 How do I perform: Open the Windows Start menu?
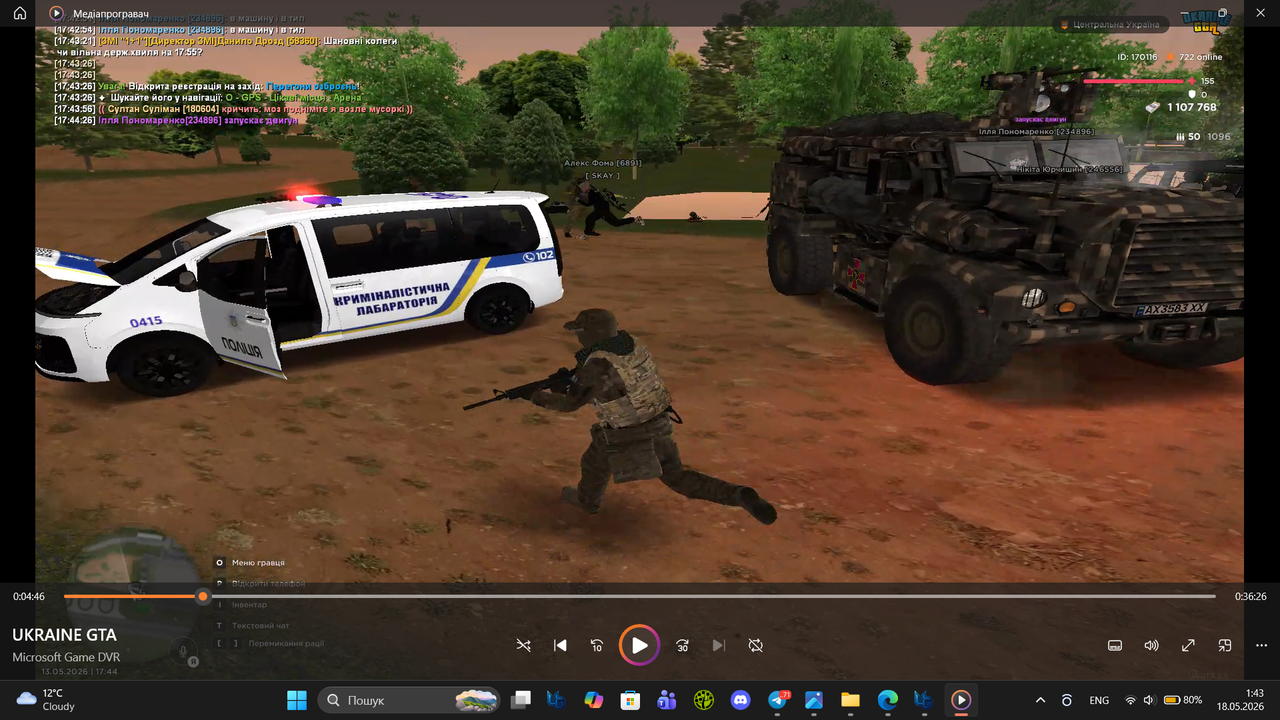tap(297, 700)
